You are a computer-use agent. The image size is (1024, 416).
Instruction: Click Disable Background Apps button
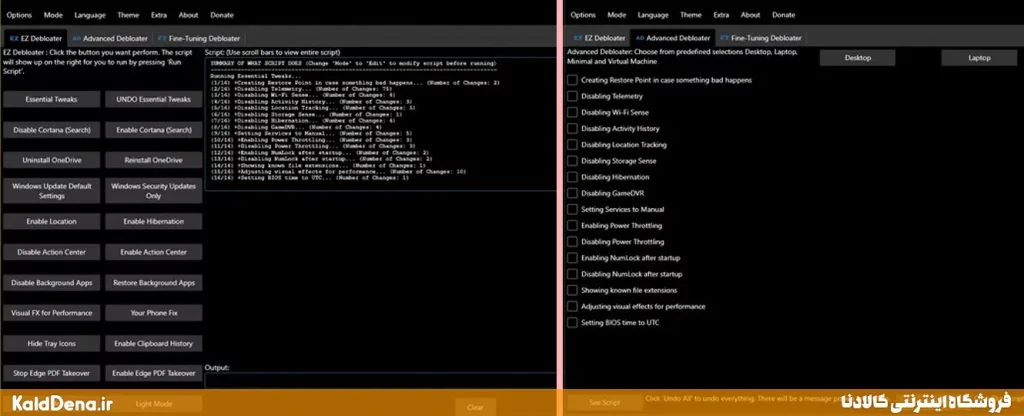pos(52,283)
